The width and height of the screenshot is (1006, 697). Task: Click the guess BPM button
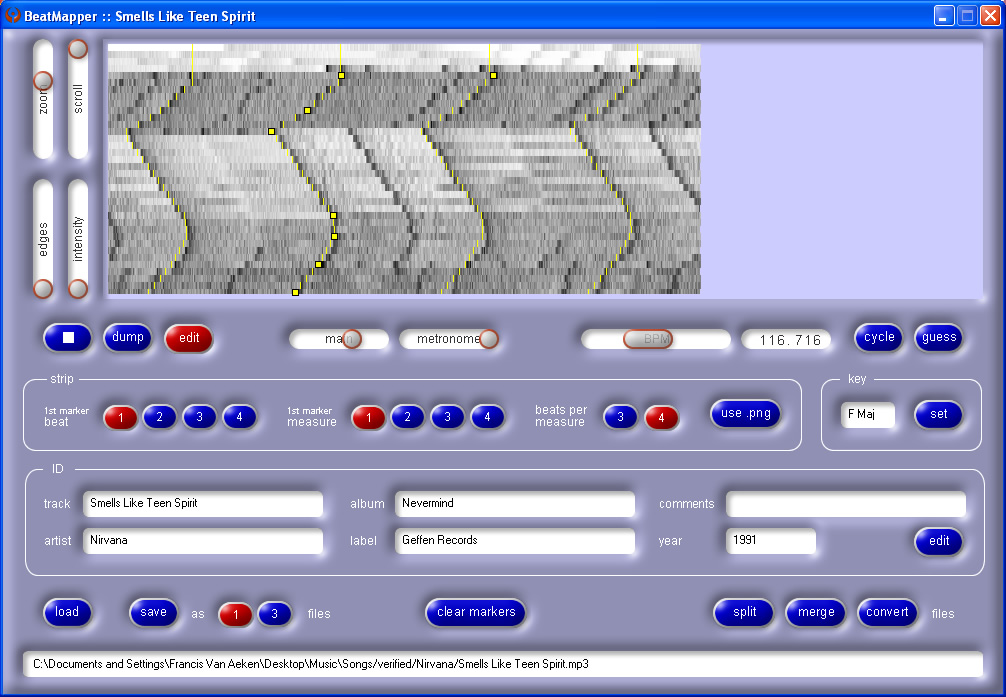pyautogui.click(x=939, y=338)
